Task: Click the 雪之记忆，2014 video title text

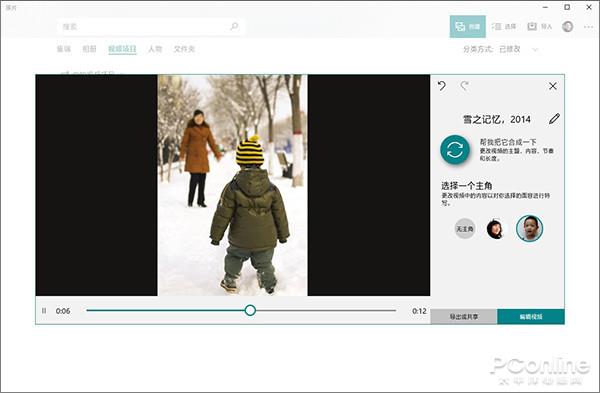Action: (x=497, y=119)
